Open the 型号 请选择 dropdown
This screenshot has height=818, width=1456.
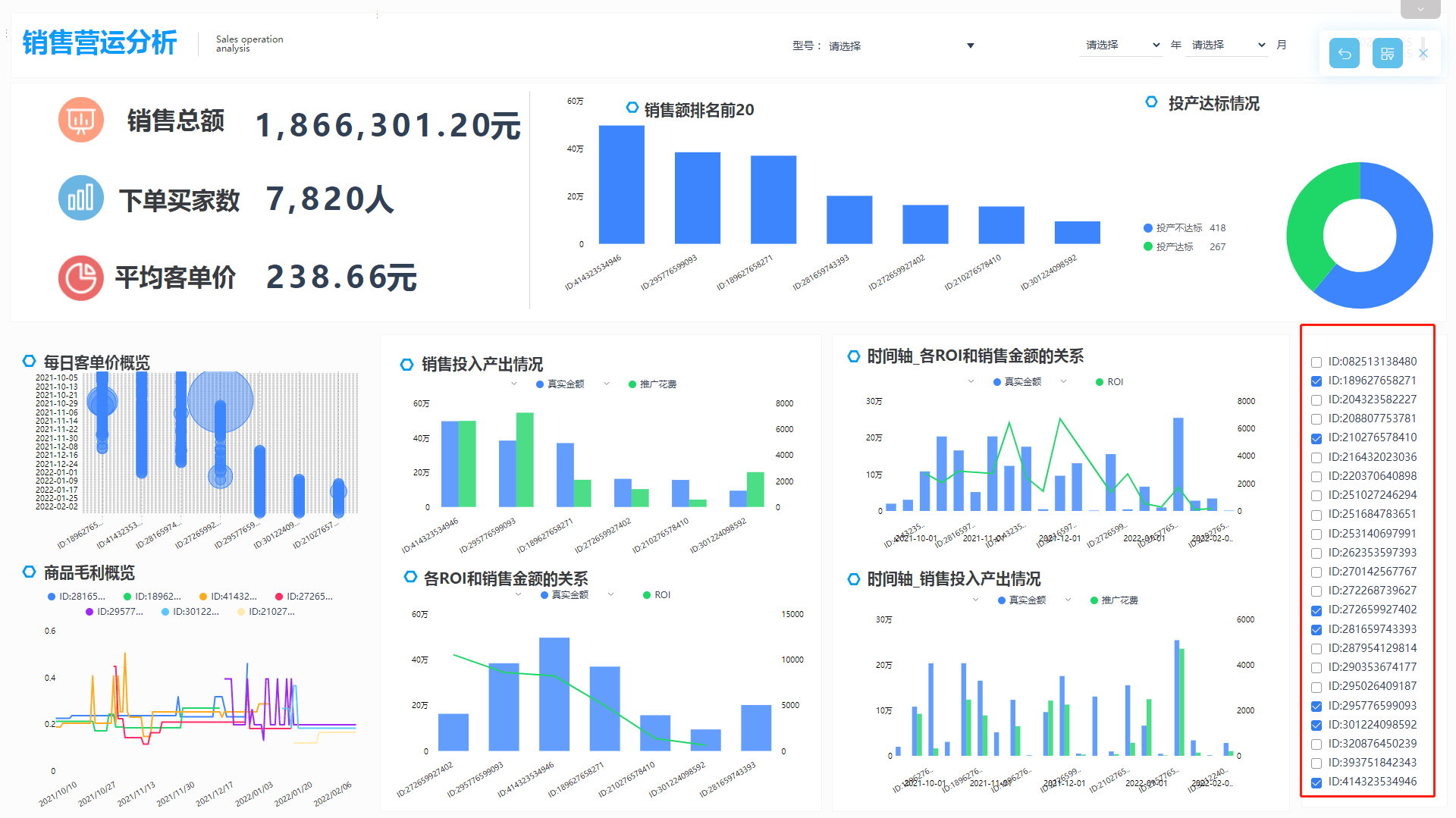pos(901,46)
